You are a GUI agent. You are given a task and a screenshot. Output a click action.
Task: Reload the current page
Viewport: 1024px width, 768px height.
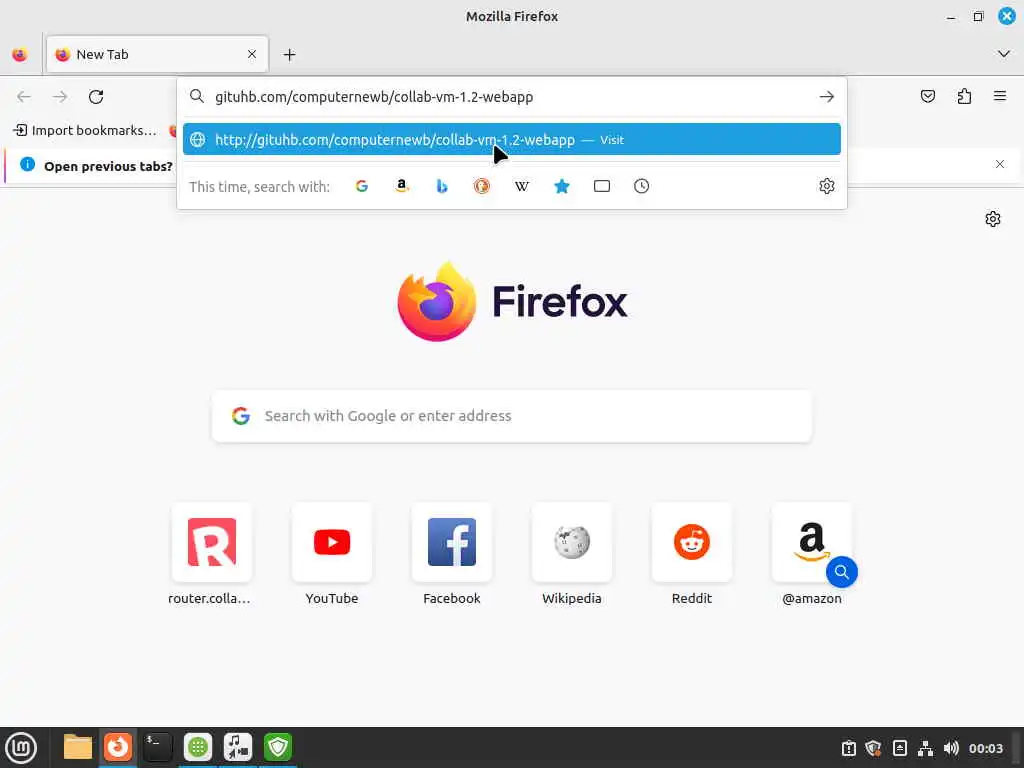[x=96, y=97]
